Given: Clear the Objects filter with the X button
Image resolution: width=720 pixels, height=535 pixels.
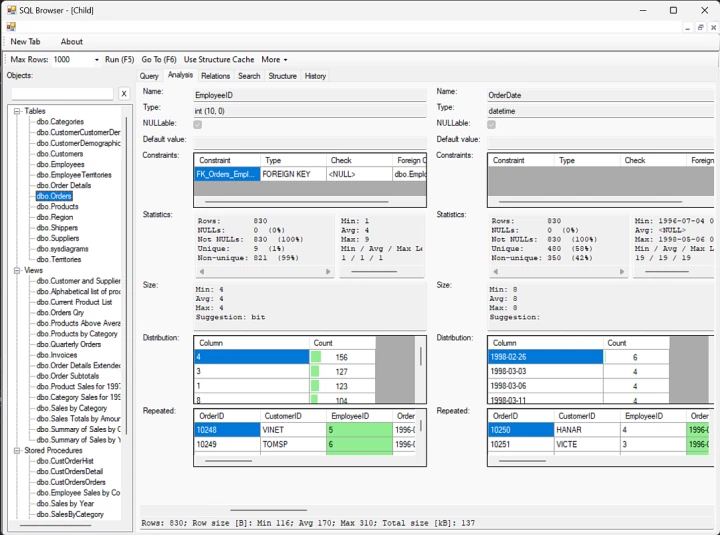Looking at the screenshot, I should pyautogui.click(x=124, y=94).
